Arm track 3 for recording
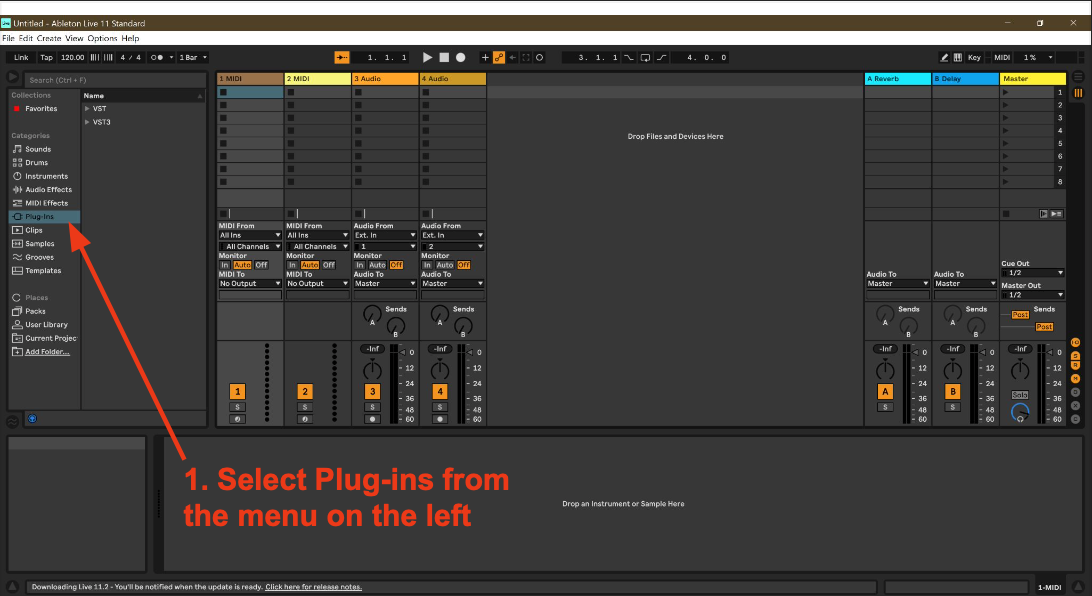1092x596 pixels. [x=372, y=419]
